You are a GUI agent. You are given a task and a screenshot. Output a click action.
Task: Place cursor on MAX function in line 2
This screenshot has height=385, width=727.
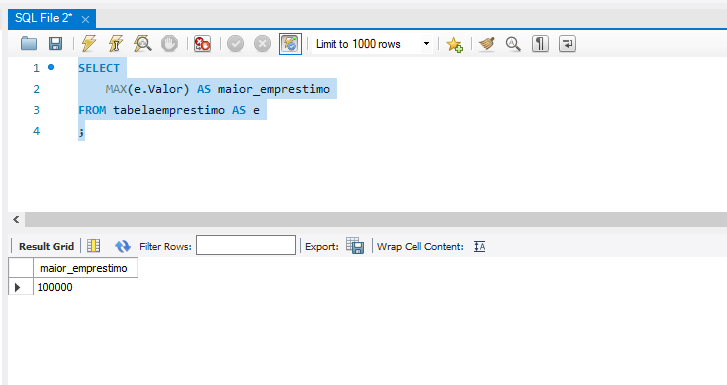pos(116,89)
